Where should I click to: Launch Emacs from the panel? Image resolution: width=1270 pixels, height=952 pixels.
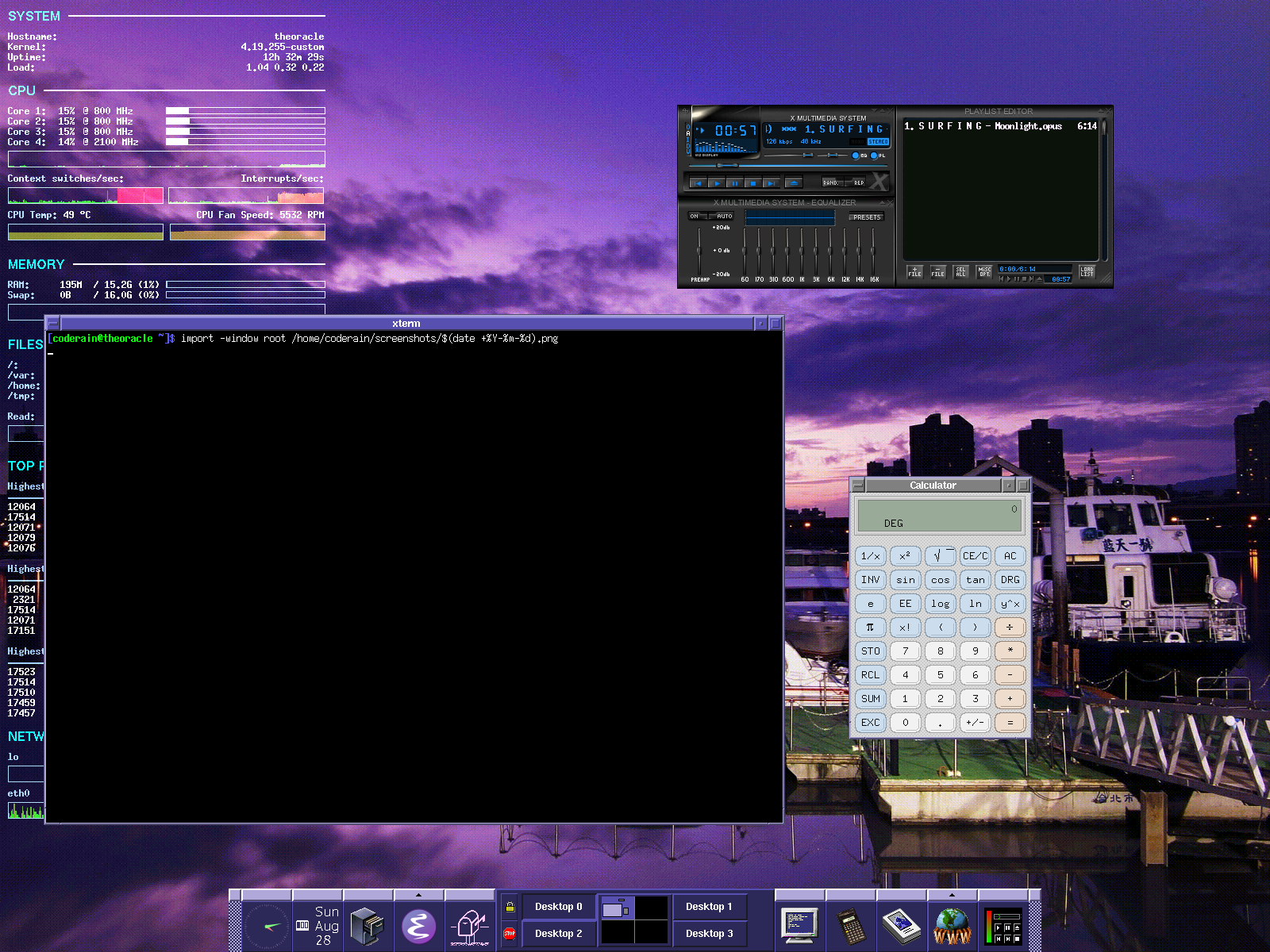pyautogui.click(x=418, y=926)
